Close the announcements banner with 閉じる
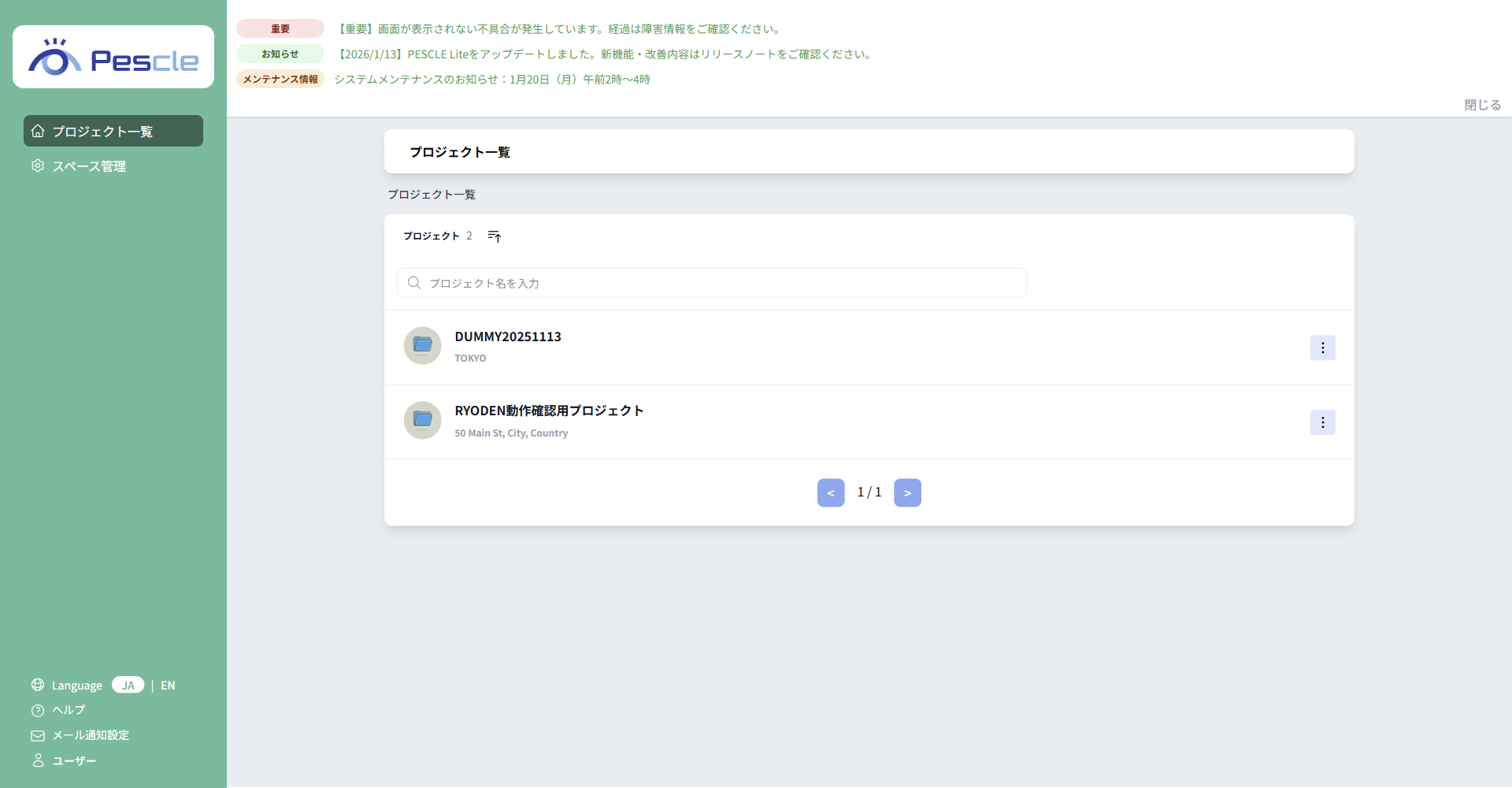 click(1482, 105)
